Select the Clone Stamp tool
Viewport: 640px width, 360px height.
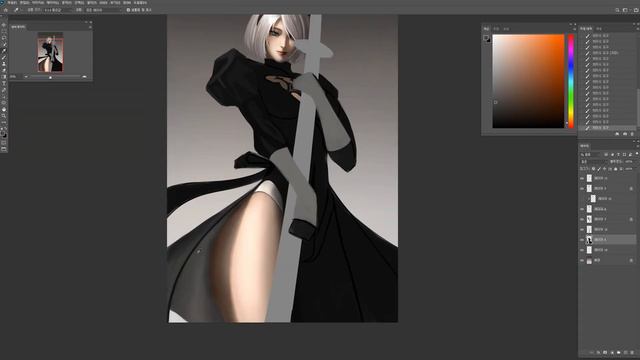coord(4,64)
